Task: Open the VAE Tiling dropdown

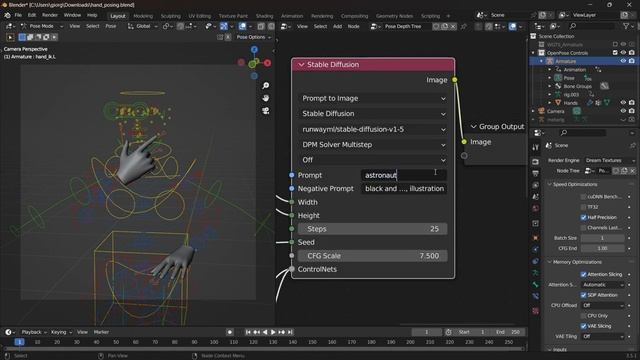Action: [602, 336]
